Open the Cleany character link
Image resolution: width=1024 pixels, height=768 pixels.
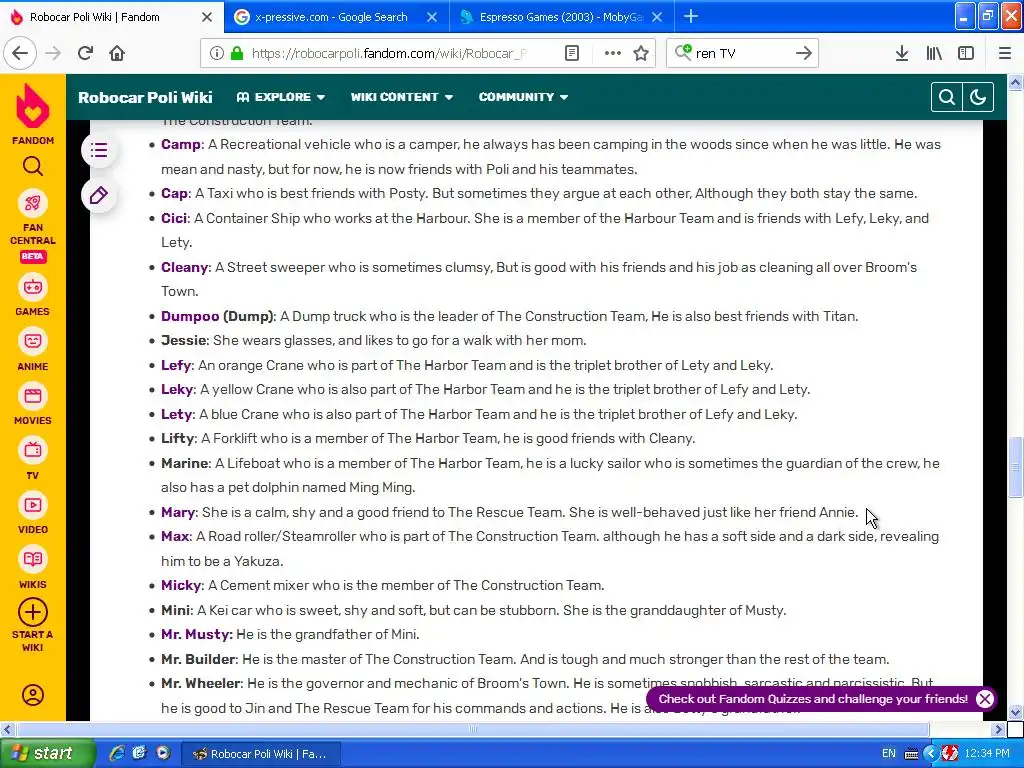tap(185, 267)
